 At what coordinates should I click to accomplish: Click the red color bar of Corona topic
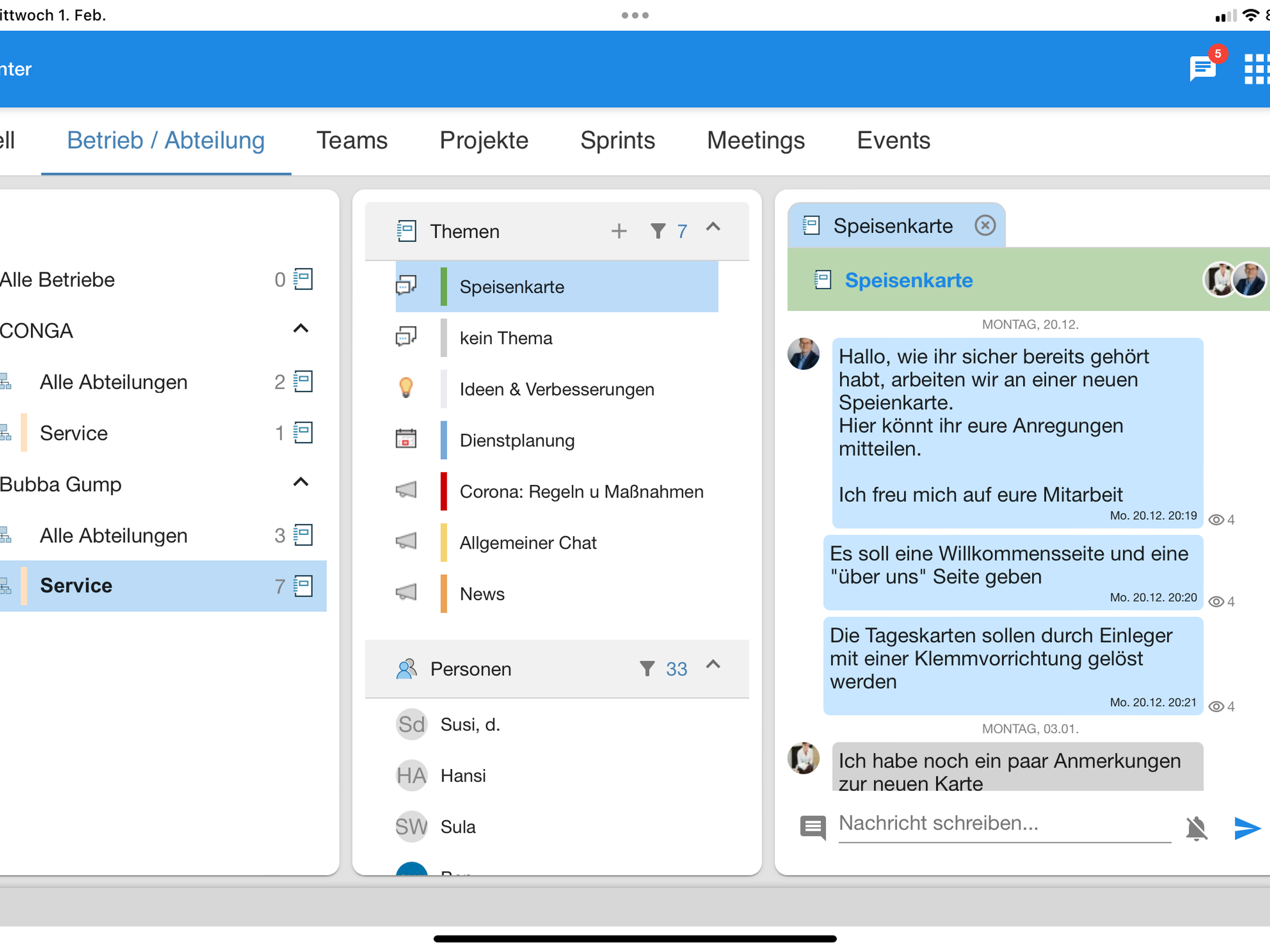[444, 491]
